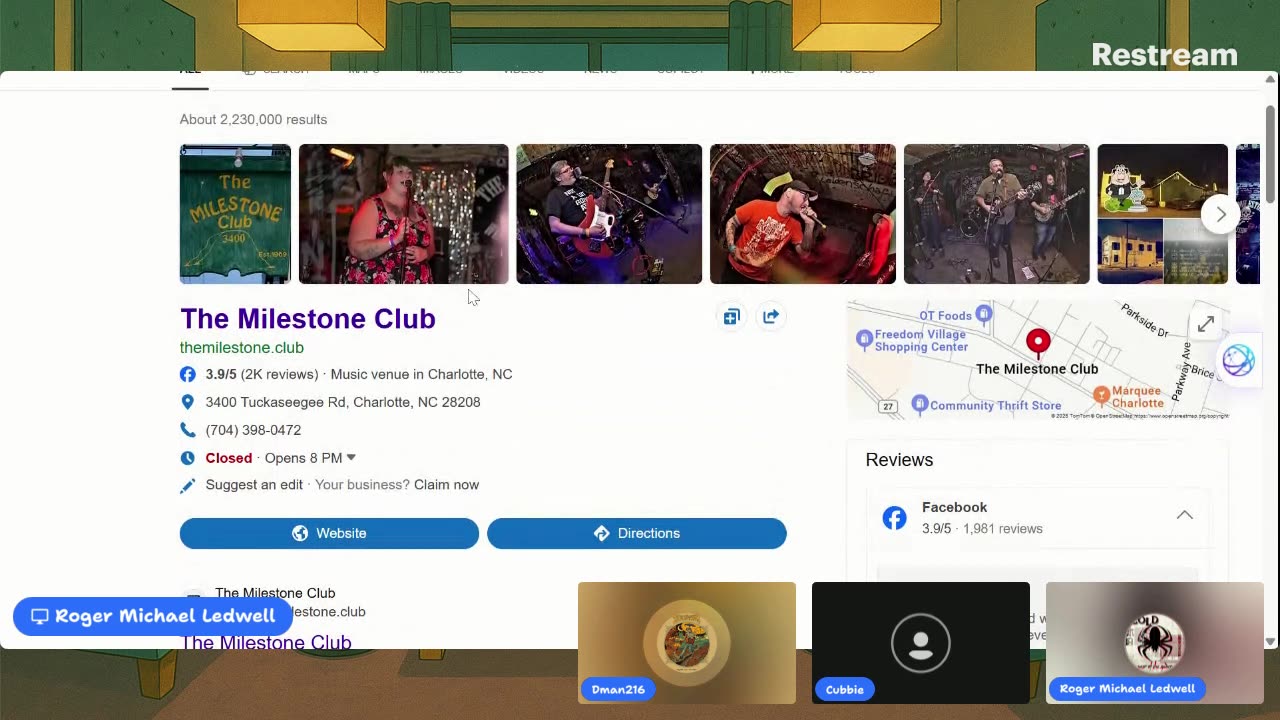Click the red map pin marker

click(1038, 344)
